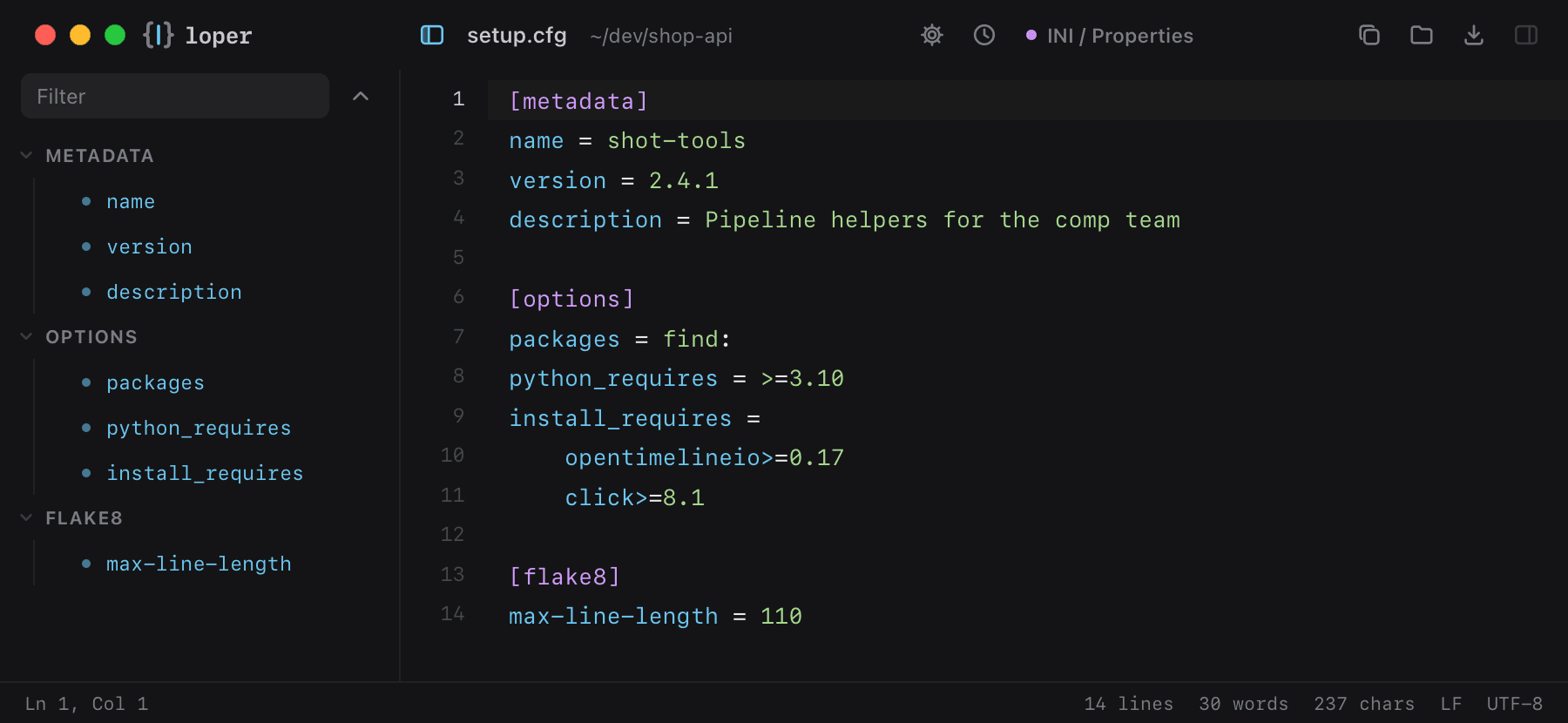
Task: Change encoding via UTF-8 indicator
Action: (1514, 704)
